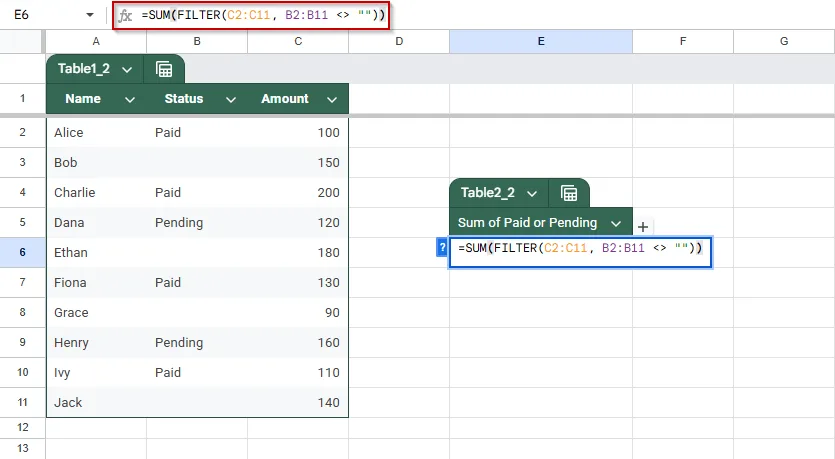Select the cell containing Fiona
The image size is (835, 459).
(96, 283)
